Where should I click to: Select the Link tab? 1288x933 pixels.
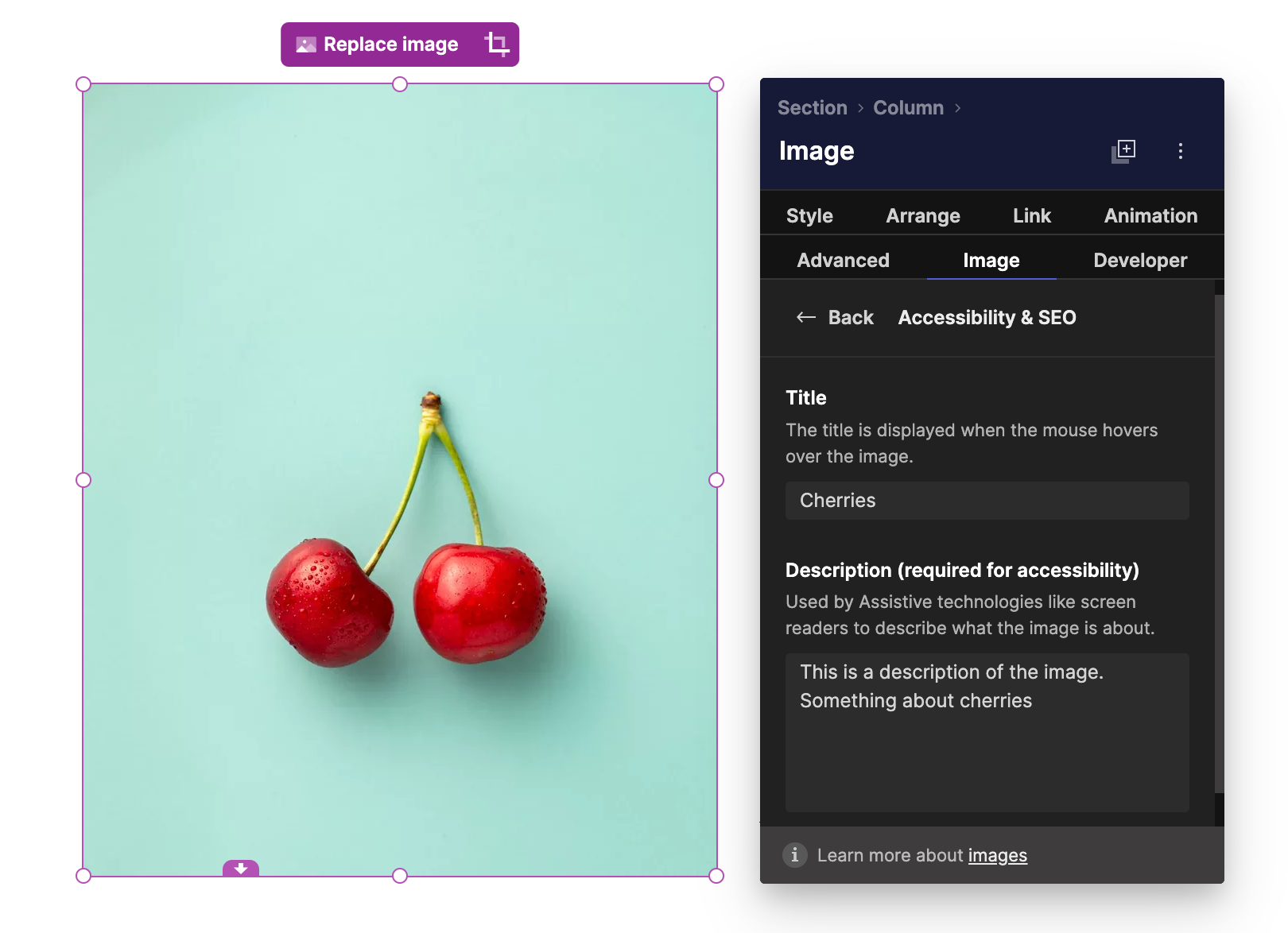point(1031,215)
